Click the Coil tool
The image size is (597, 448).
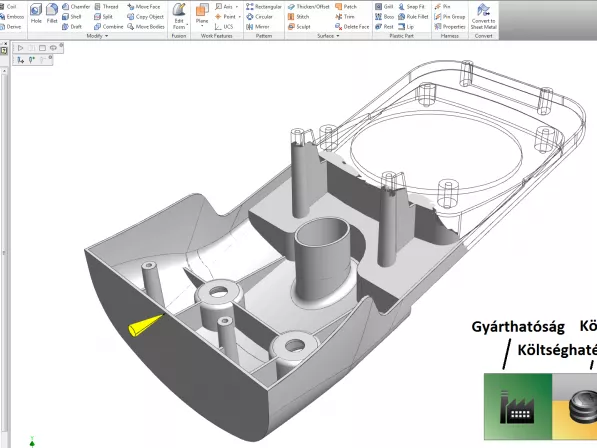(x=8, y=6)
